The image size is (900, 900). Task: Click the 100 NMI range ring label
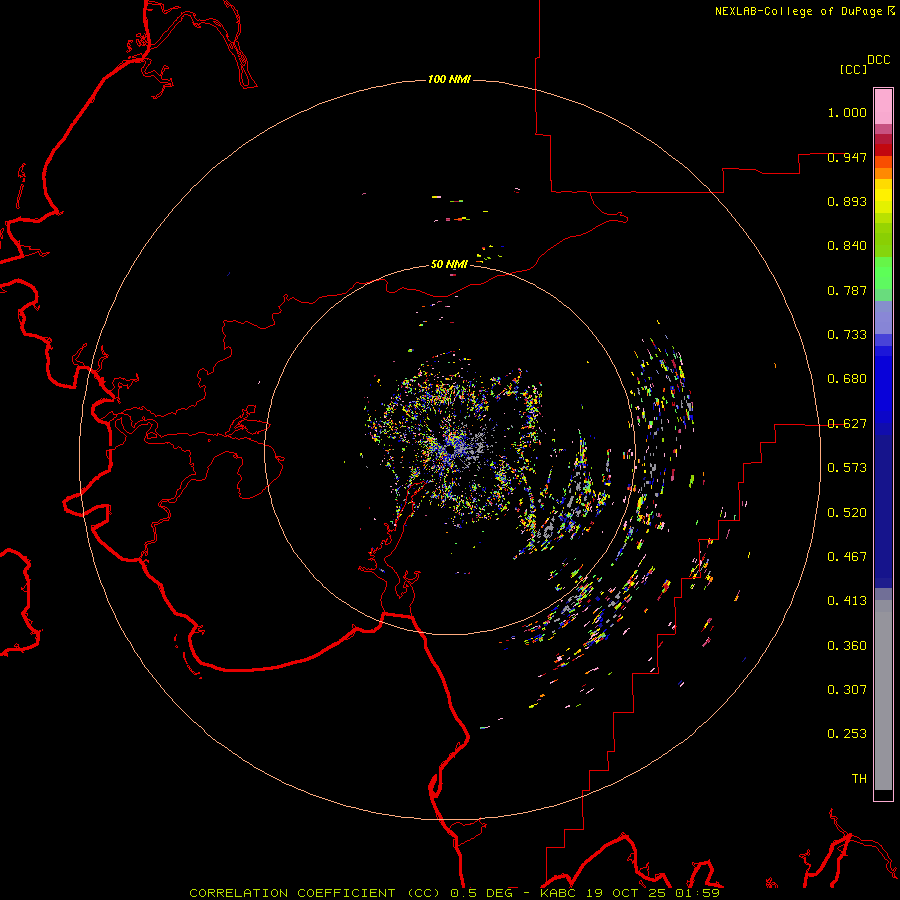(x=449, y=79)
